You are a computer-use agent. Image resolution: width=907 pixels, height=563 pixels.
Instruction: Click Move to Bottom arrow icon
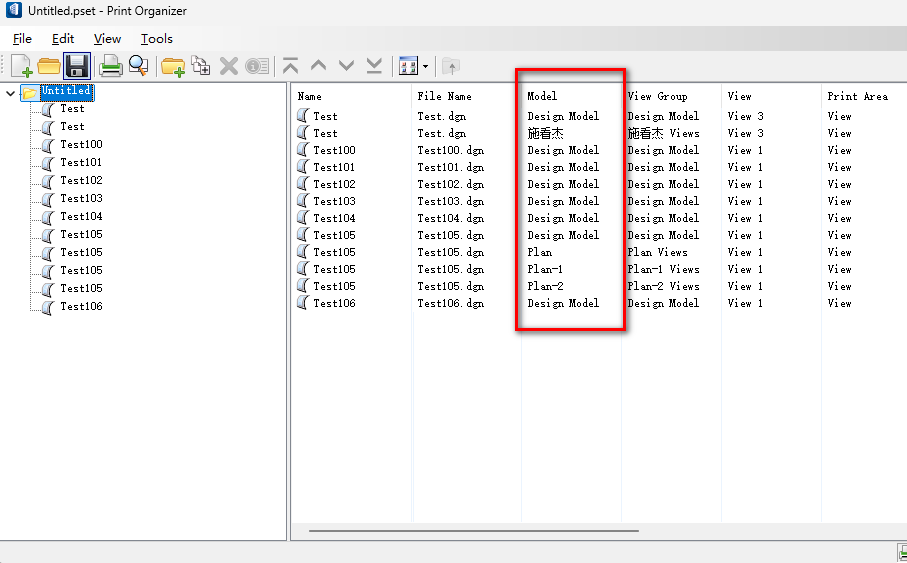tap(374, 66)
